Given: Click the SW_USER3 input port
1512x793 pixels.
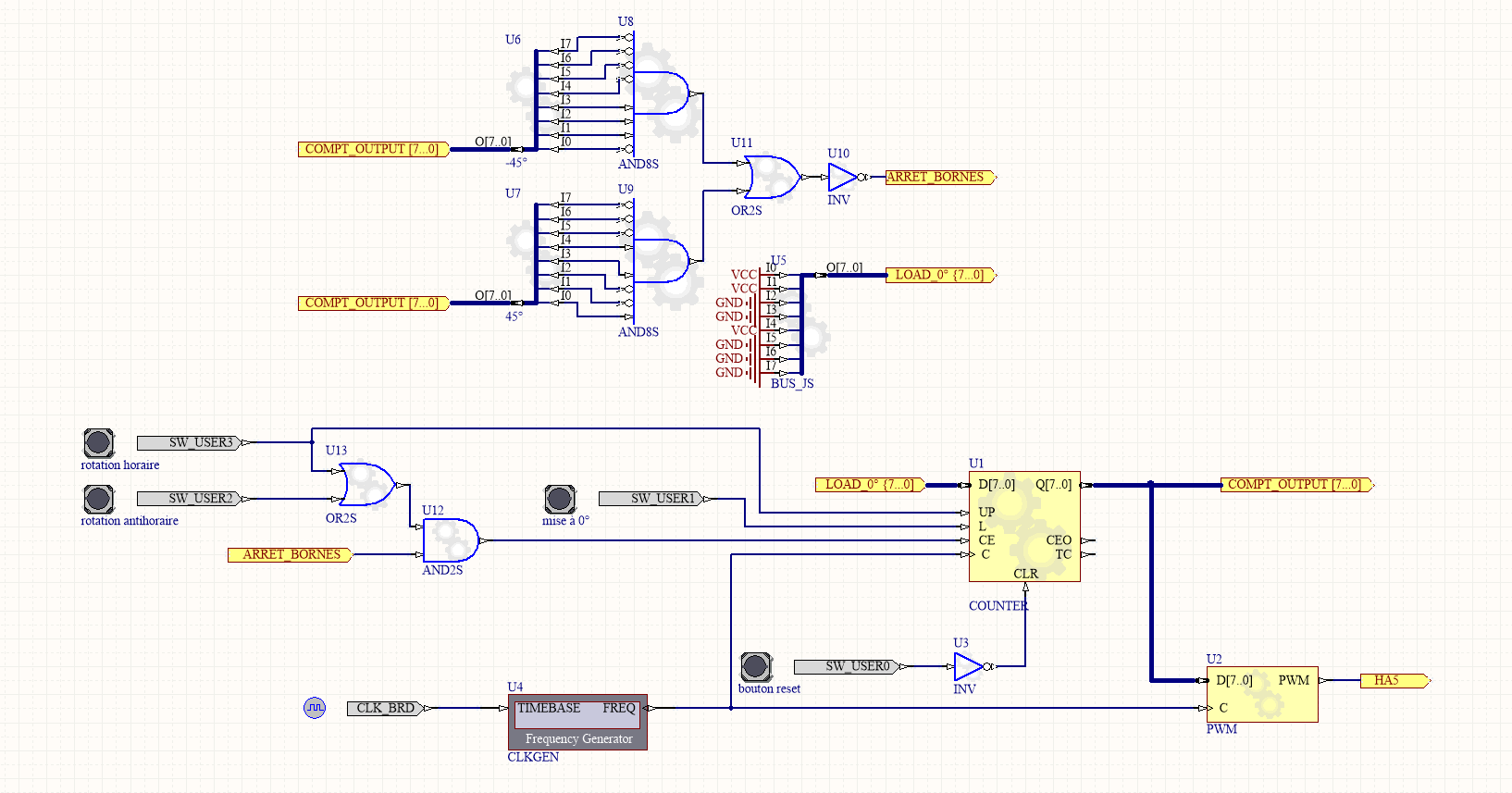Looking at the screenshot, I should pos(192,443).
